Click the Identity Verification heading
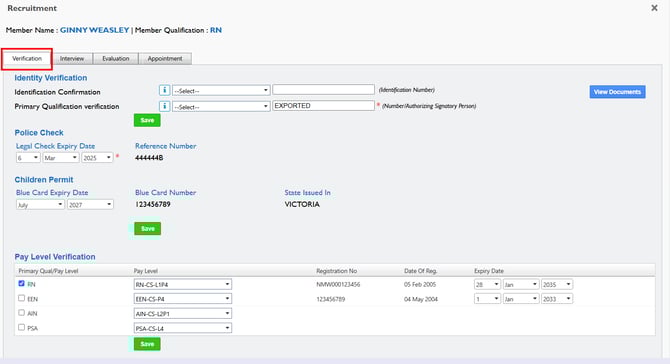The image size is (670, 364). (51, 78)
